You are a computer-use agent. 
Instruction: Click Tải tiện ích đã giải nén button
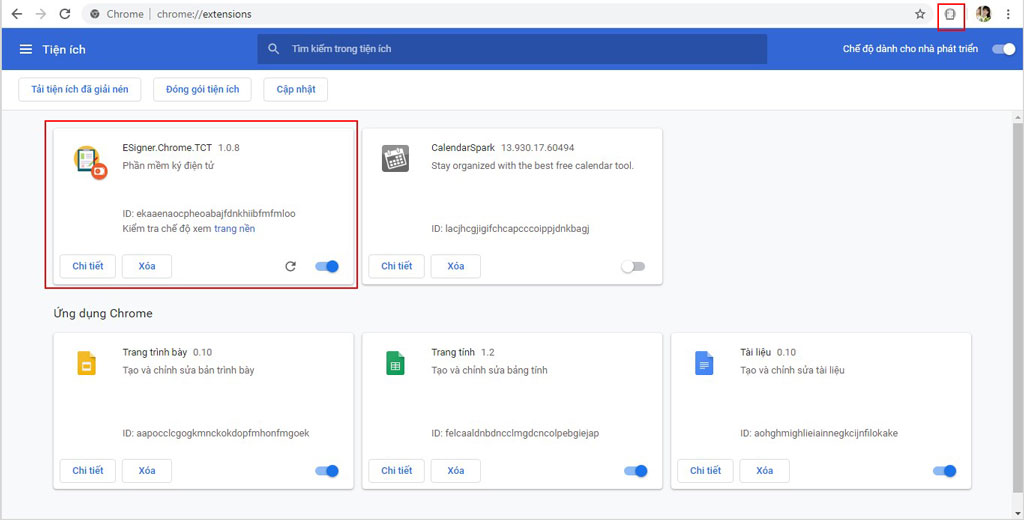(x=80, y=89)
